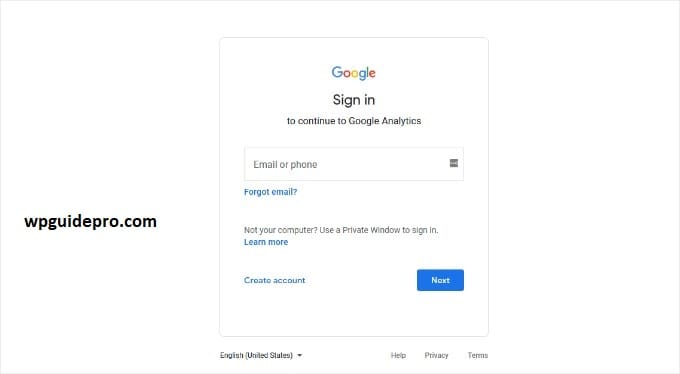The width and height of the screenshot is (680, 374).
Task: Click the red letter e in Google logo
Action: click(x=372, y=74)
